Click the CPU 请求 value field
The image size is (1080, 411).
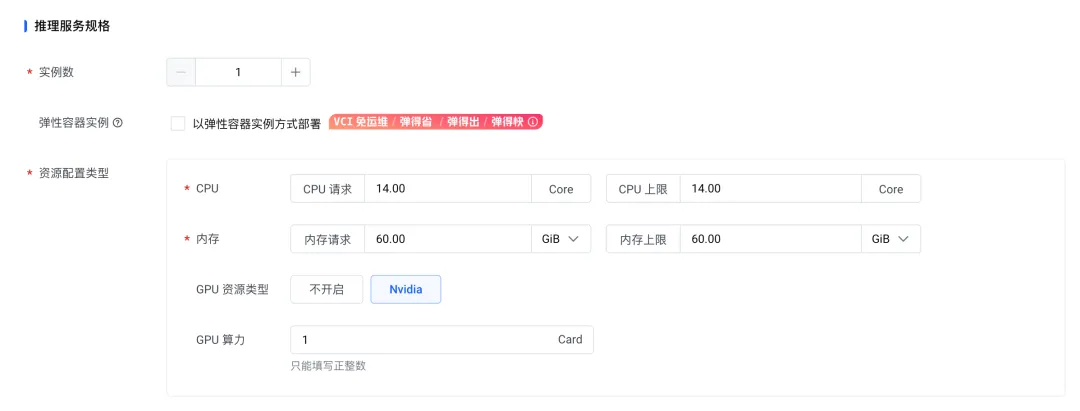point(447,189)
